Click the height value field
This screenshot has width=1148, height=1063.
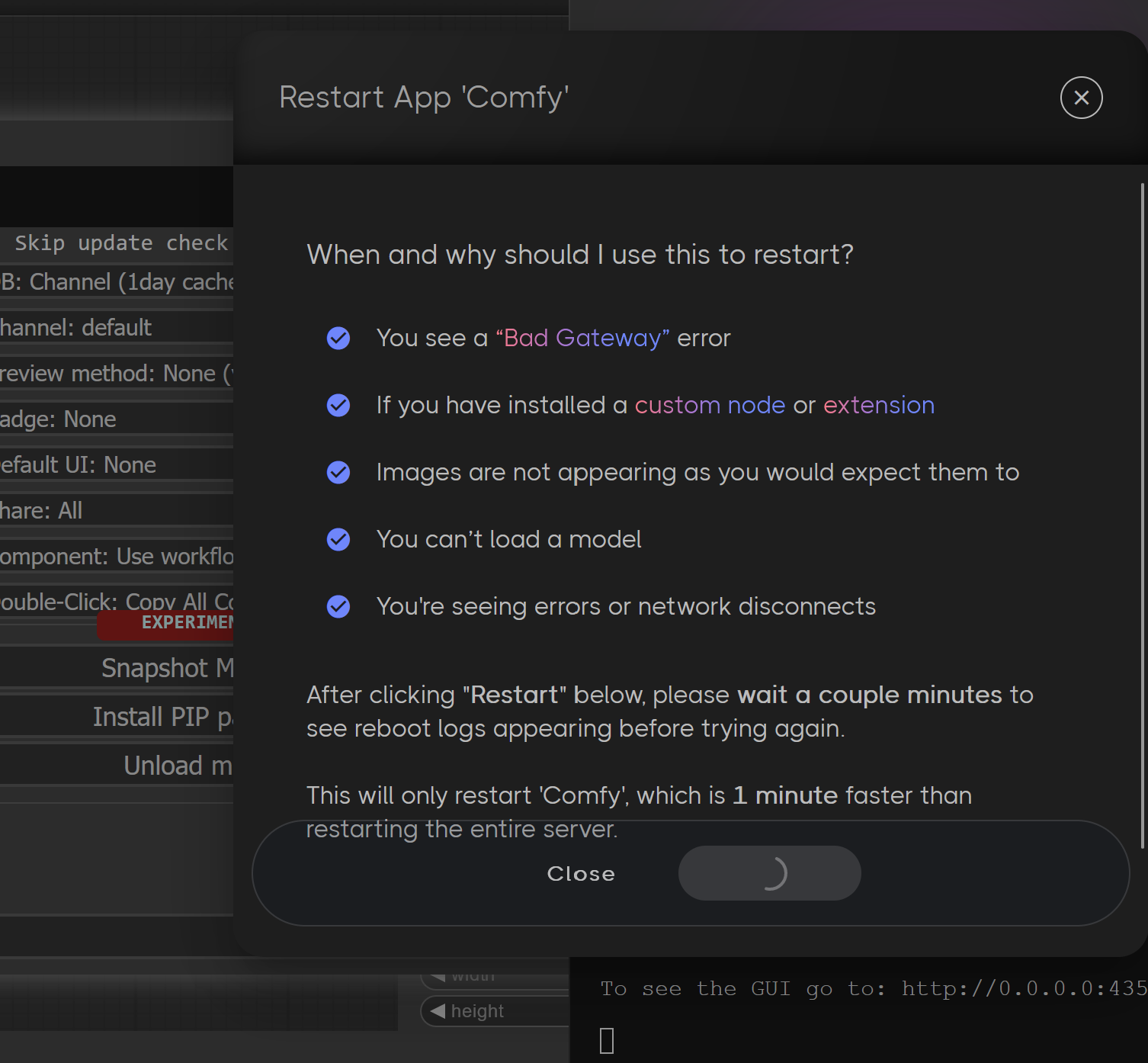tap(495, 1011)
